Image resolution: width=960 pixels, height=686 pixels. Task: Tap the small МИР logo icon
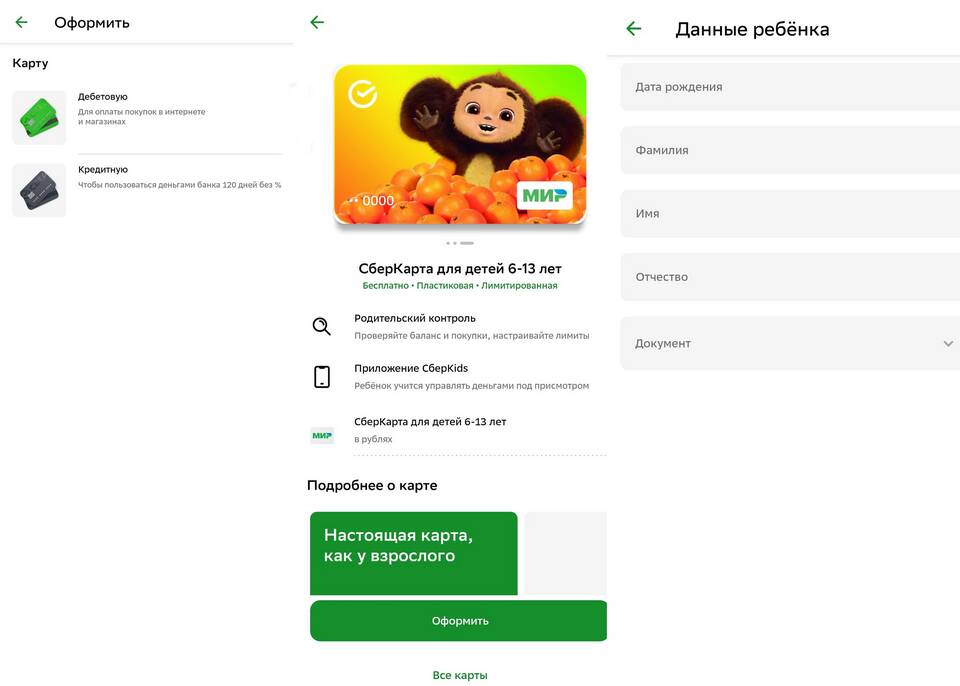pos(322,435)
